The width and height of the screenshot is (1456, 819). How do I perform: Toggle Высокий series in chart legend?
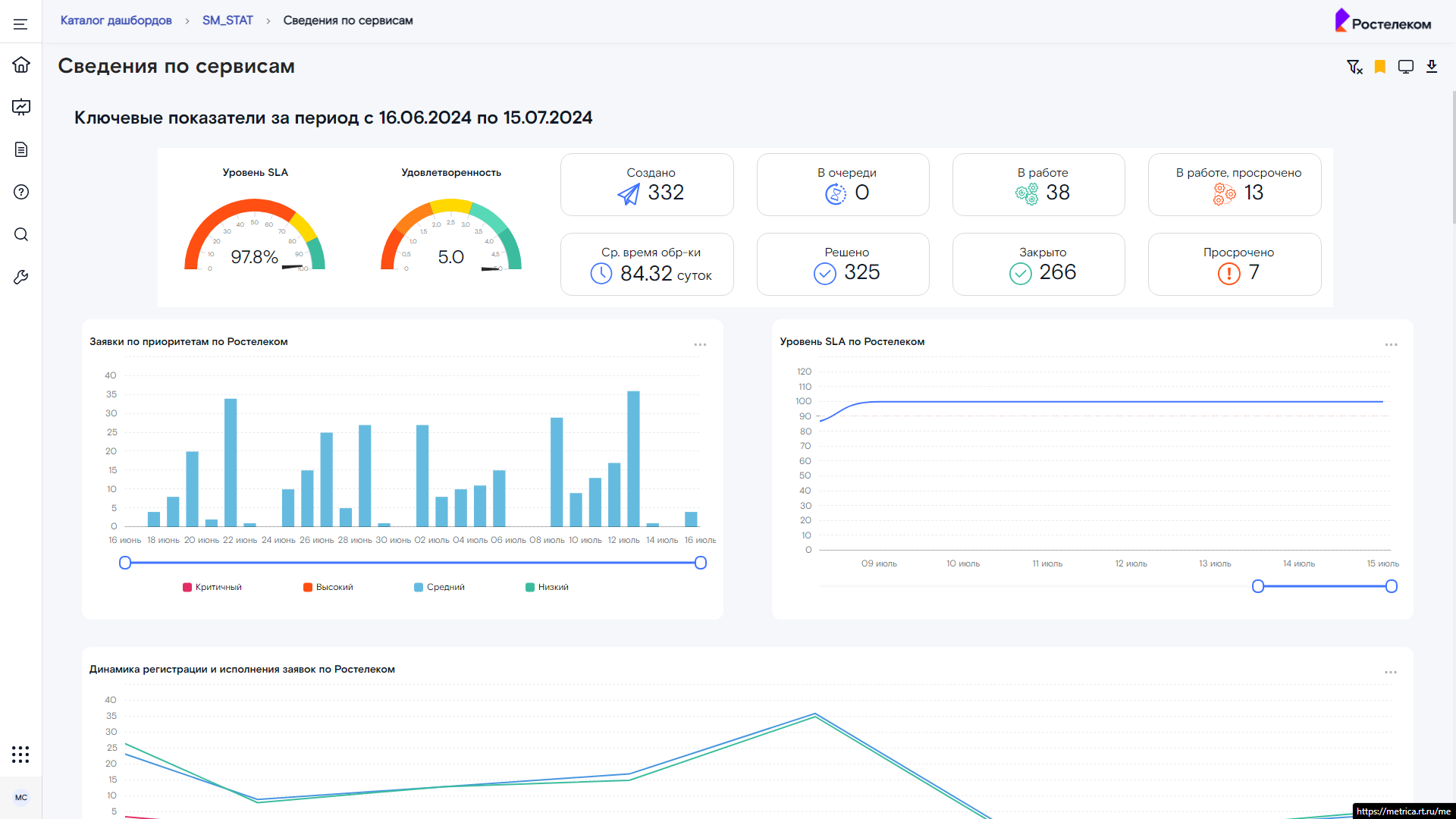click(328, 587)
